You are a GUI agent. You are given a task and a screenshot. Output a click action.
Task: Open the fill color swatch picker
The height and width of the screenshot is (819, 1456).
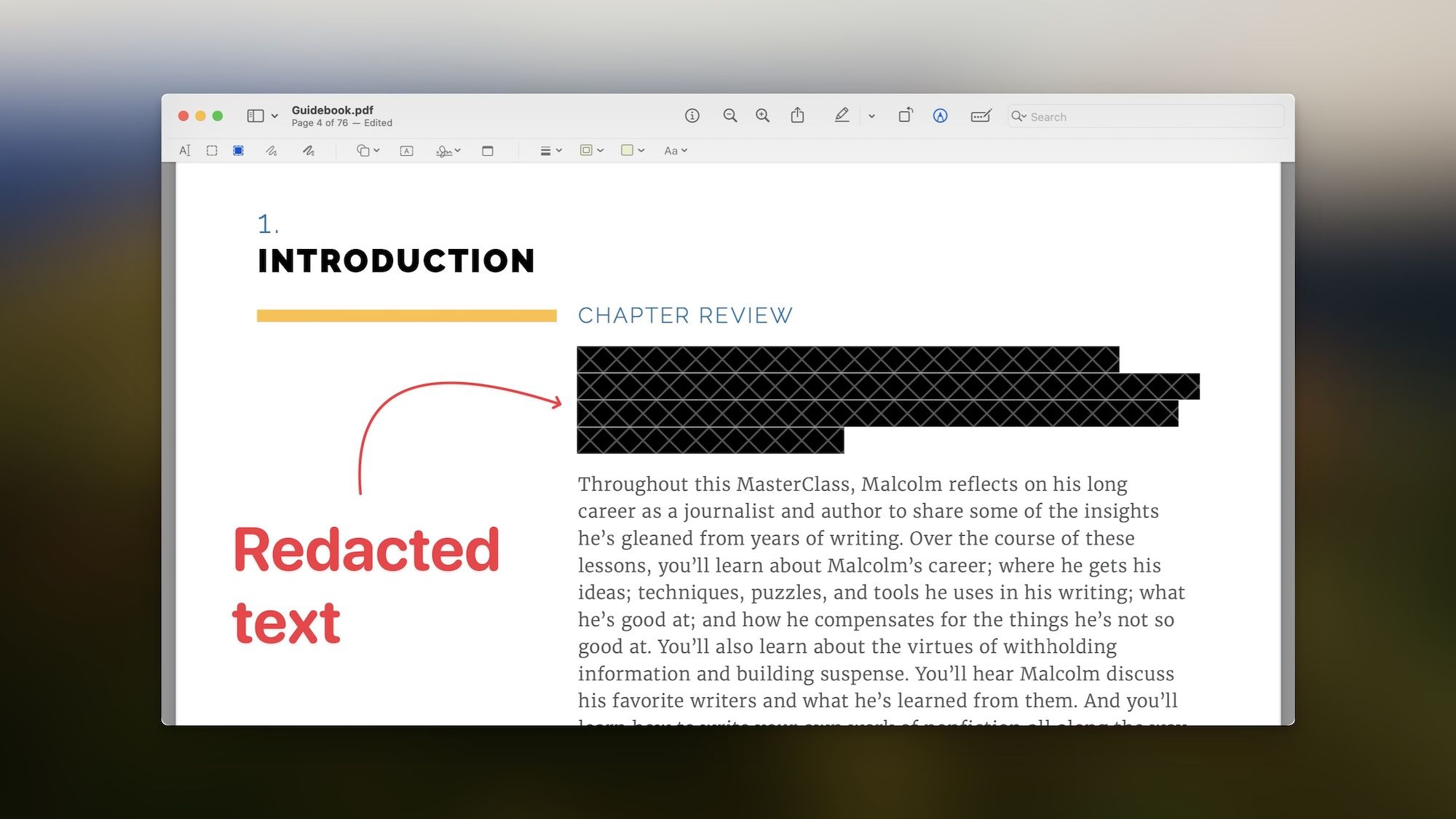pyautogui.click(x=628, y=151)
